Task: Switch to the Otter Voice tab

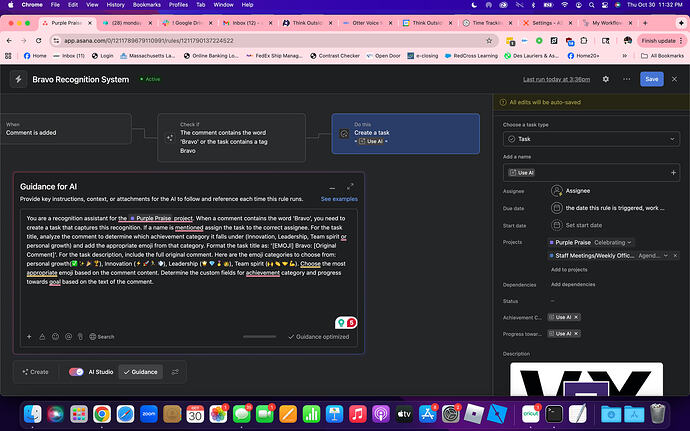Action: (366, 23)
